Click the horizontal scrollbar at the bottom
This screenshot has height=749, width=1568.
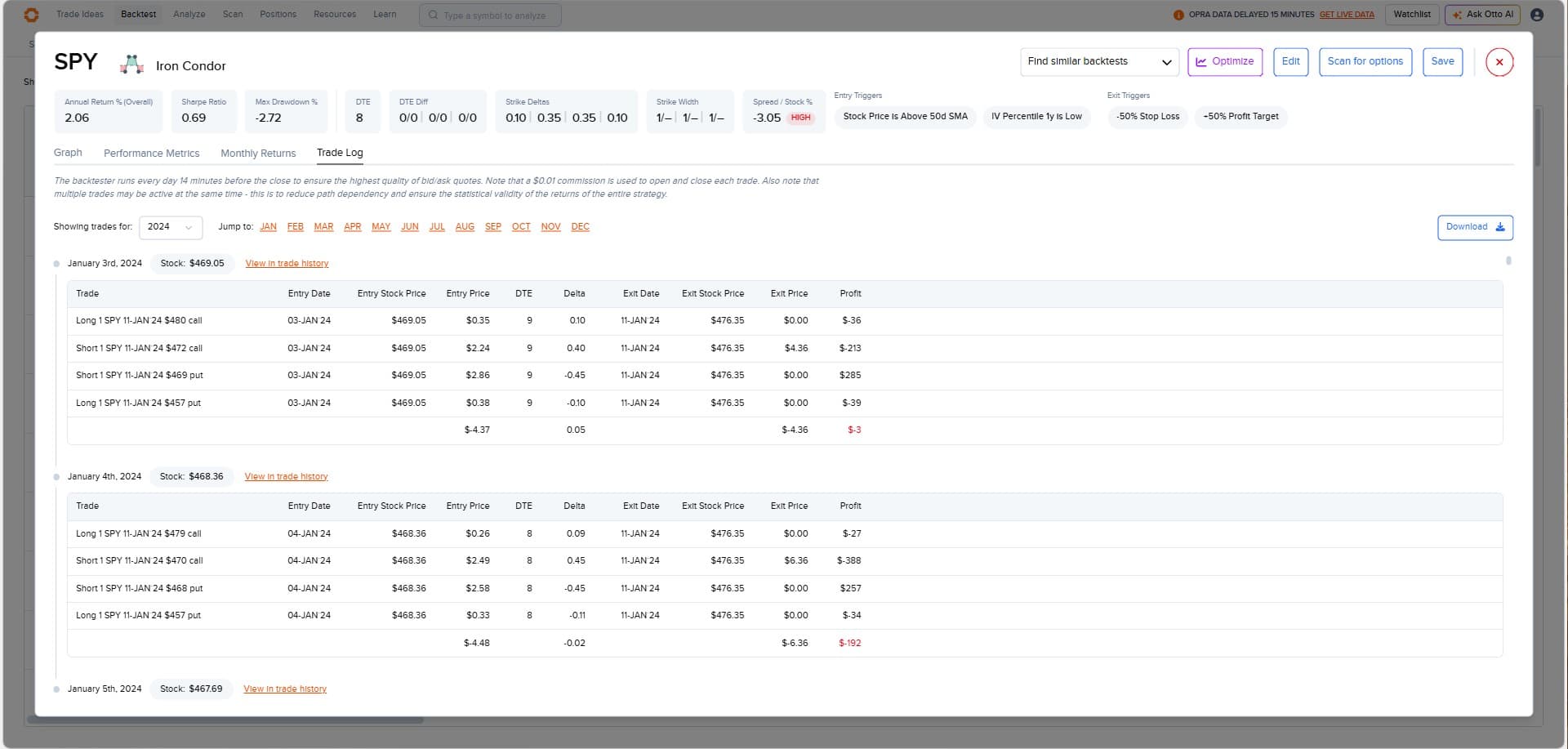(225, 720)
